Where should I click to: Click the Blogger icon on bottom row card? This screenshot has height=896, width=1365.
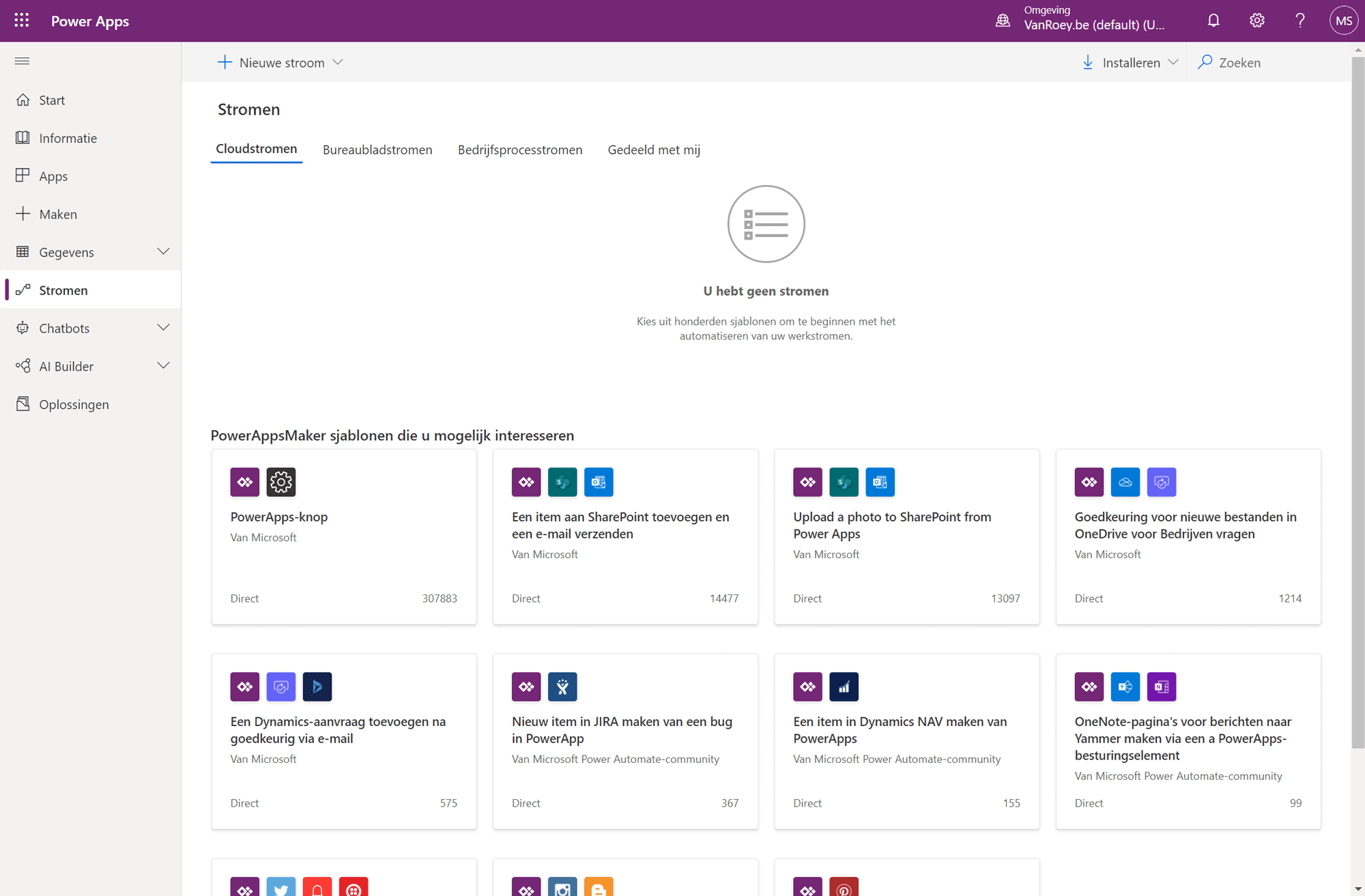point(599,886)
